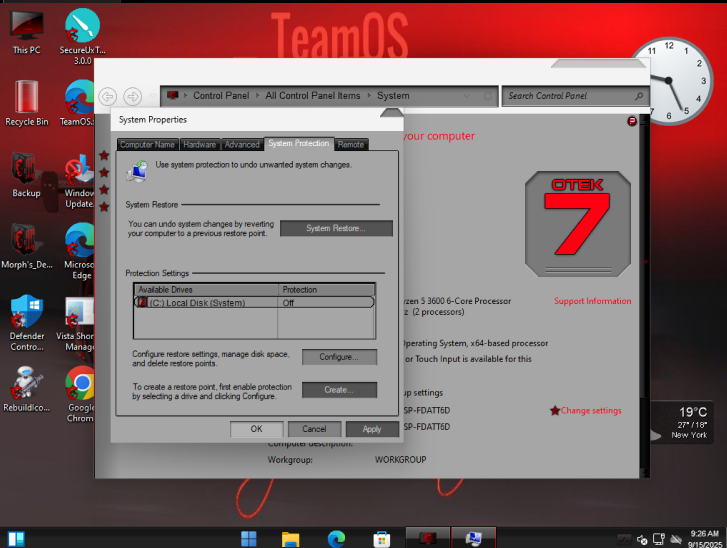This screenshot has height=548, width=727.
Task: Click the Configure... button
Action: [339, 357]
